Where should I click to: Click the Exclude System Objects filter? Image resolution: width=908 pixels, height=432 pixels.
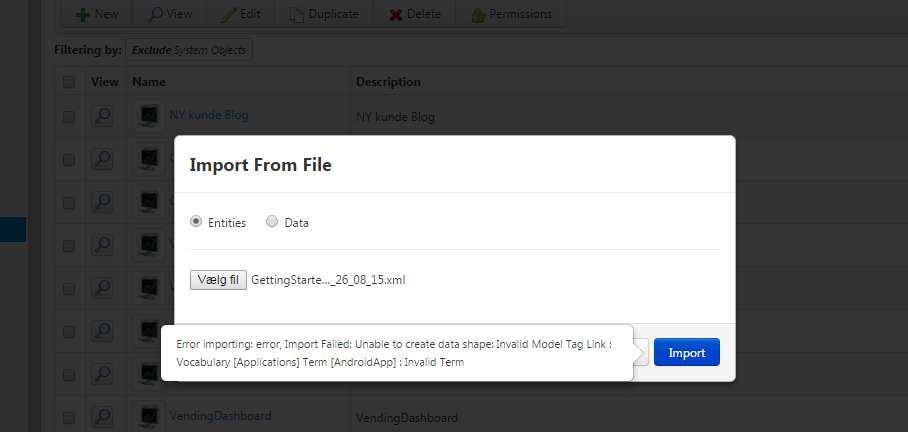pos(189,50)
